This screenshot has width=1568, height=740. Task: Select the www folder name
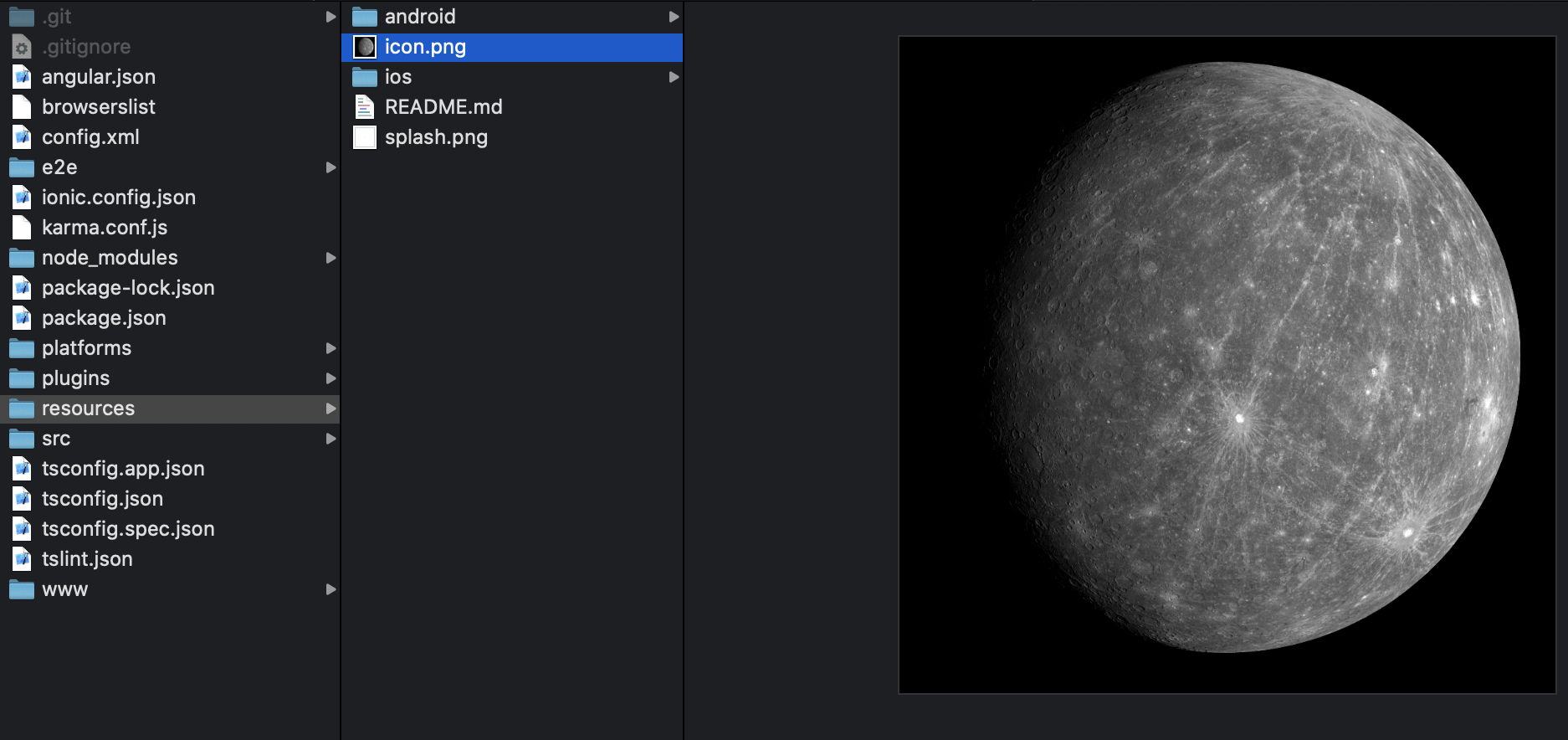[64, 589]
